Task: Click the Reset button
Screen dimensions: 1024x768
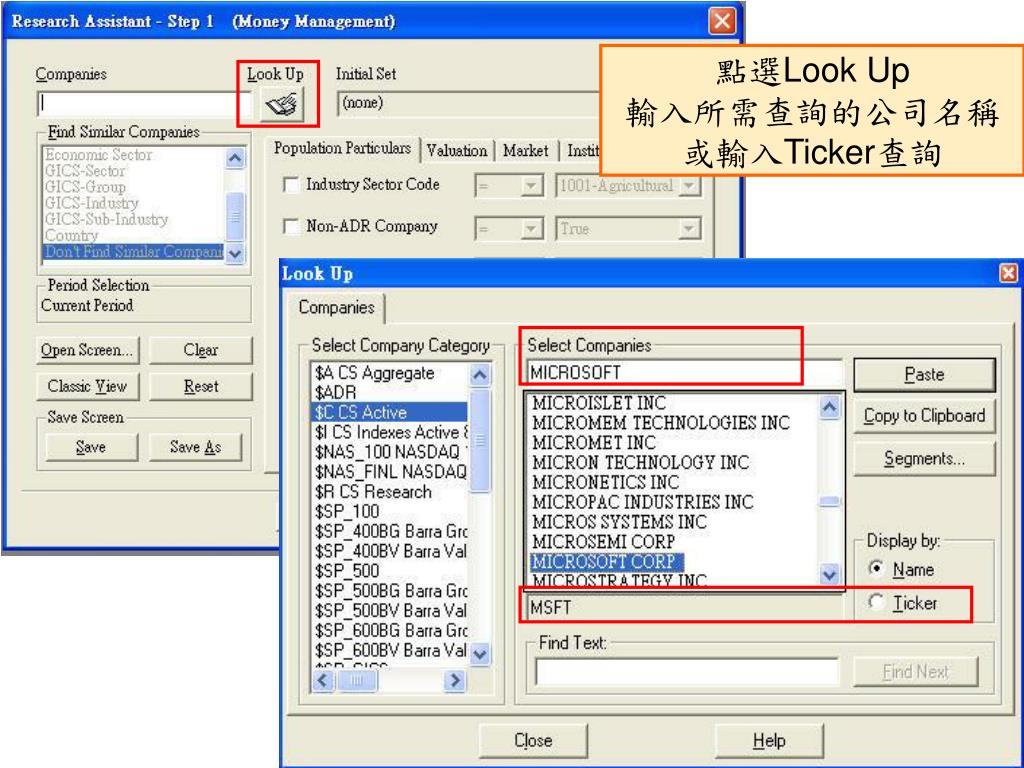Action: point(200,387)
